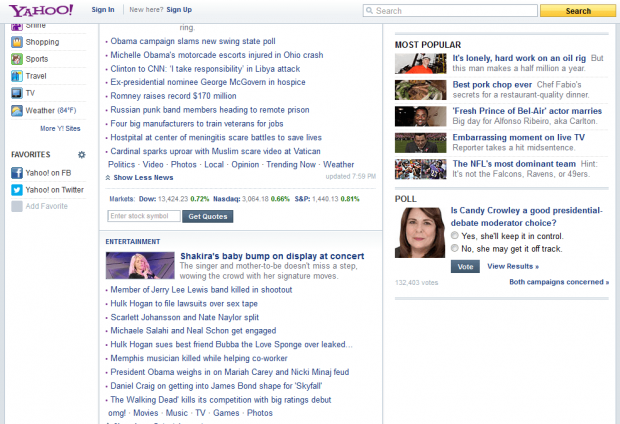
Task: Open the Shakira concert thumbnail
Action: point(140,265)
